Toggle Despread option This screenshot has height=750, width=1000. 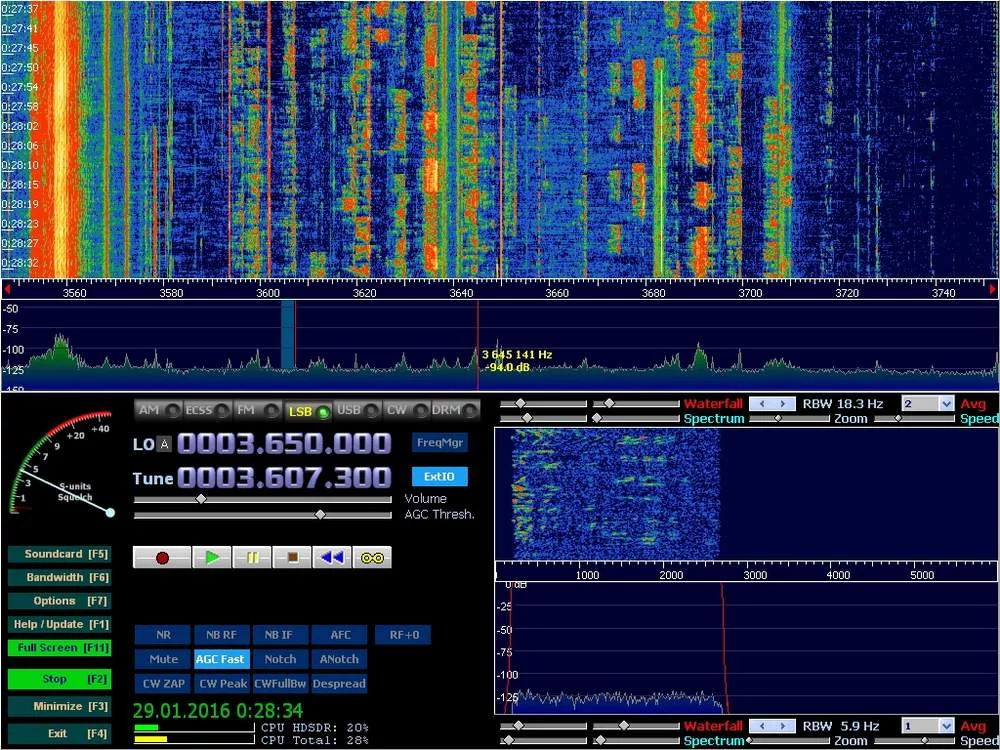coord(339,683)
